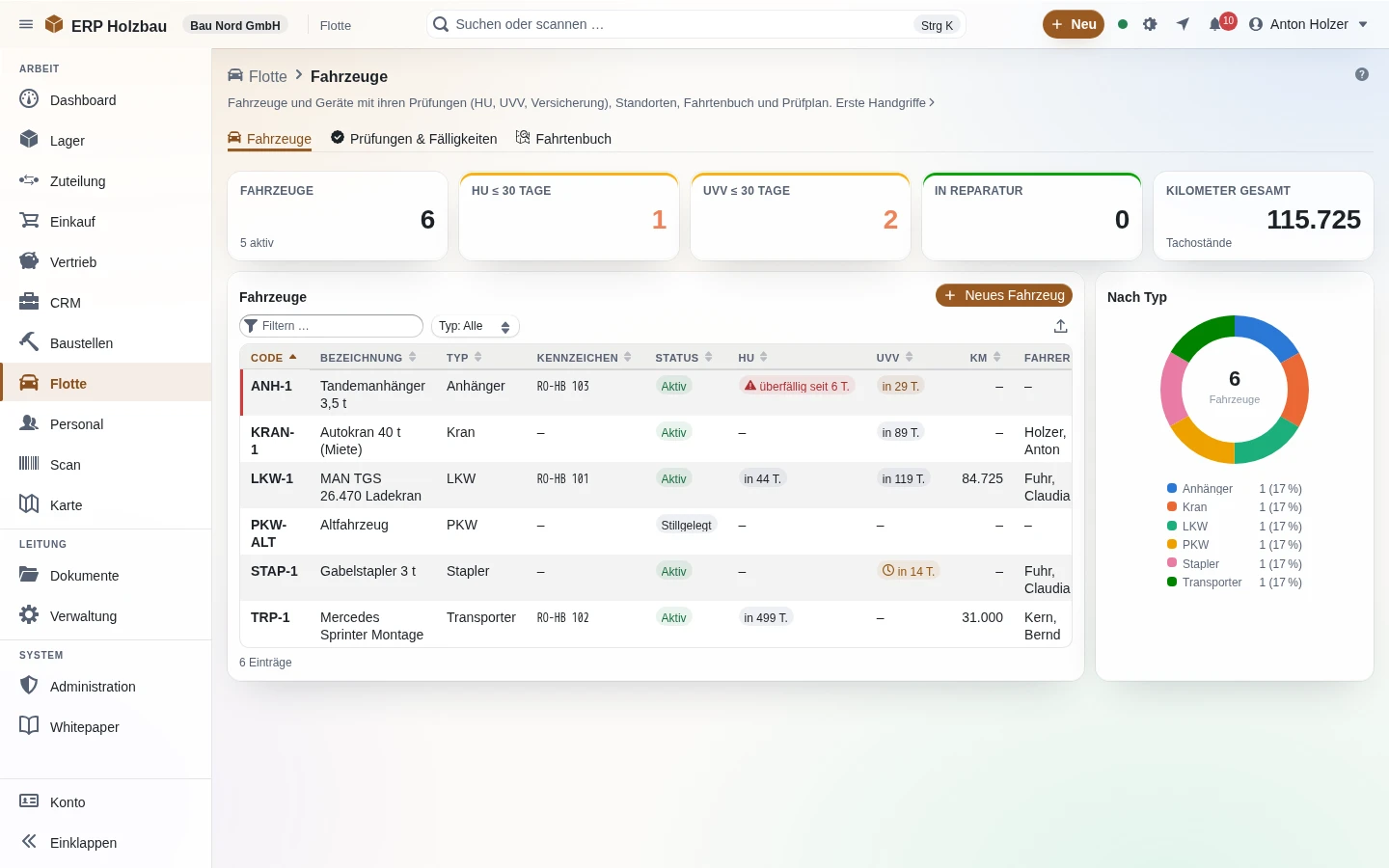Expand Anton Holzer user menu

pos(1309,24)
